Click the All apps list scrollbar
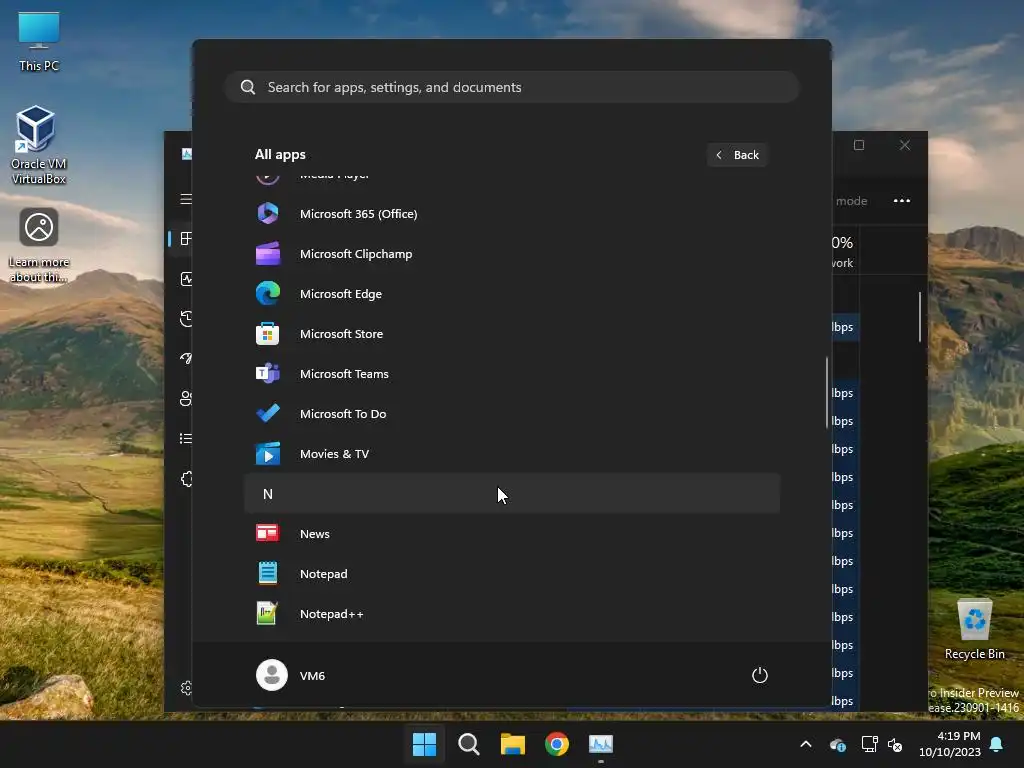 [827, 392]
